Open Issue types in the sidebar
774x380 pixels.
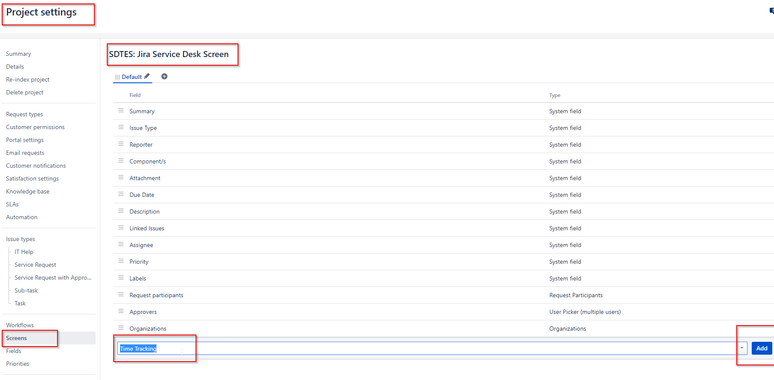pyautogui.click(x=20, y=239)
